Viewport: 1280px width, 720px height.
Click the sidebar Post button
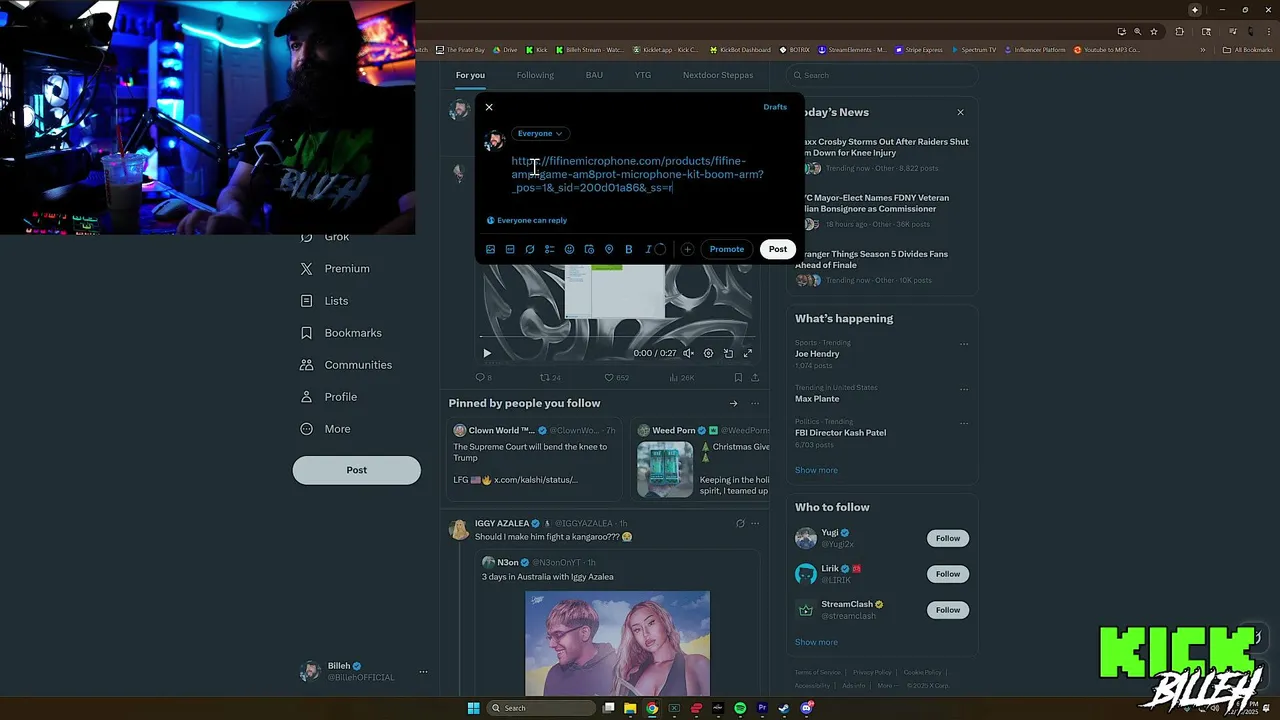pos(356,470)
